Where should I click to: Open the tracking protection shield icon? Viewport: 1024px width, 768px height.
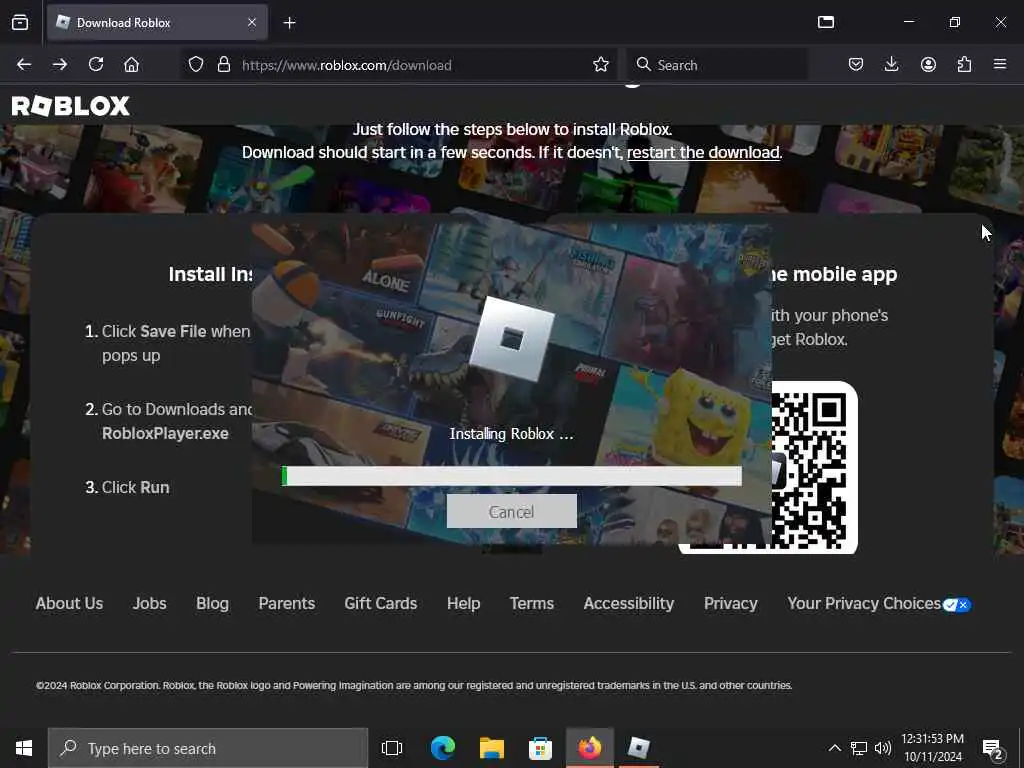coord(196,65)
